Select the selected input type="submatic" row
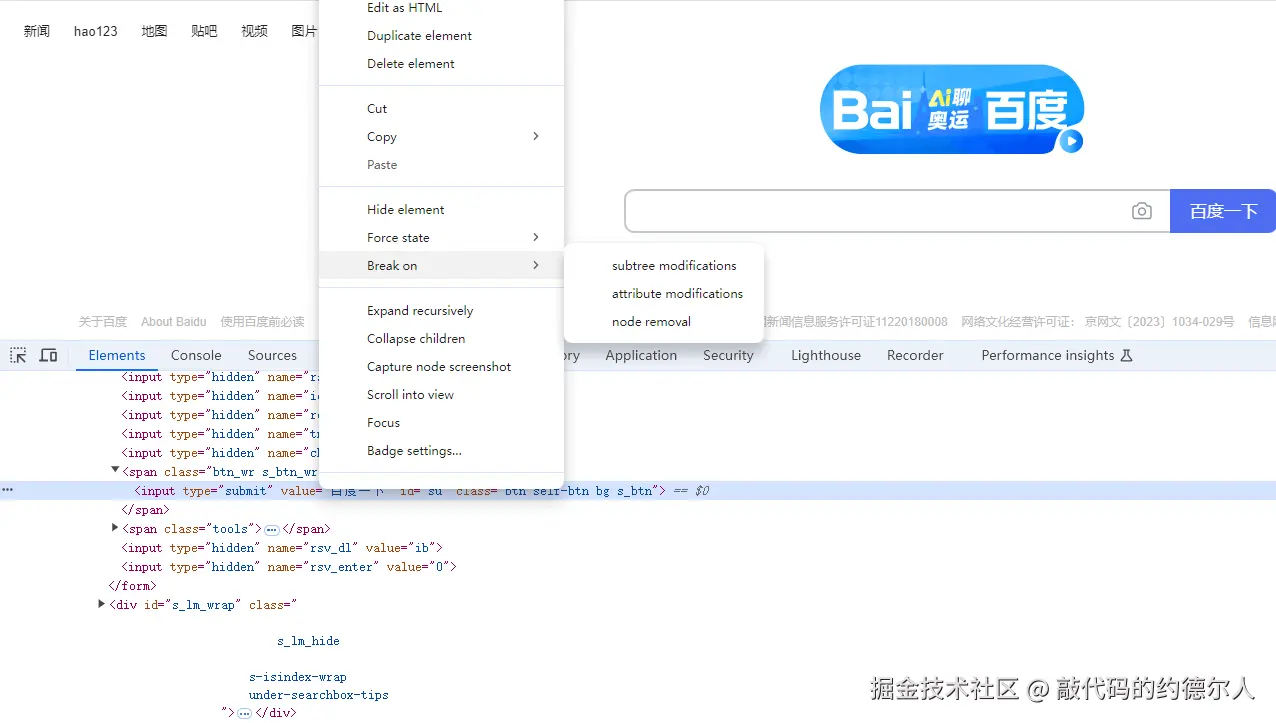The image size is (1276, 723). coord(638,490)
